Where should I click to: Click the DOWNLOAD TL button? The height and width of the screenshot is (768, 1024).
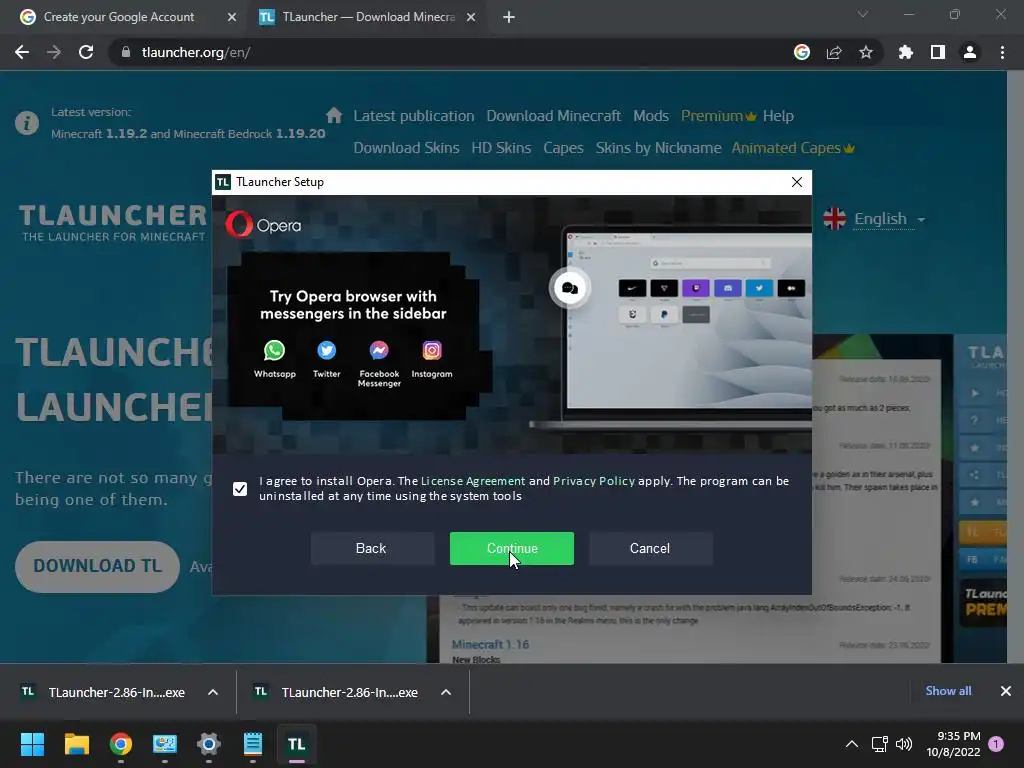[x=97, y=566]
